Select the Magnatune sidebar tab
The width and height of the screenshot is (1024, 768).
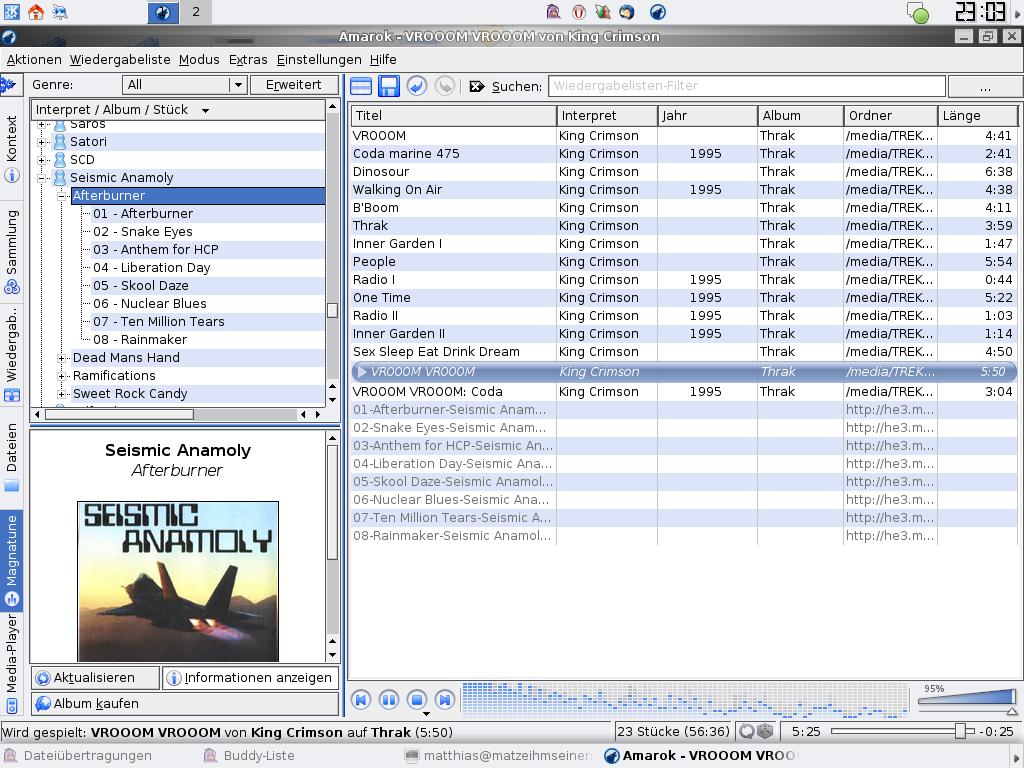(11, 560)
